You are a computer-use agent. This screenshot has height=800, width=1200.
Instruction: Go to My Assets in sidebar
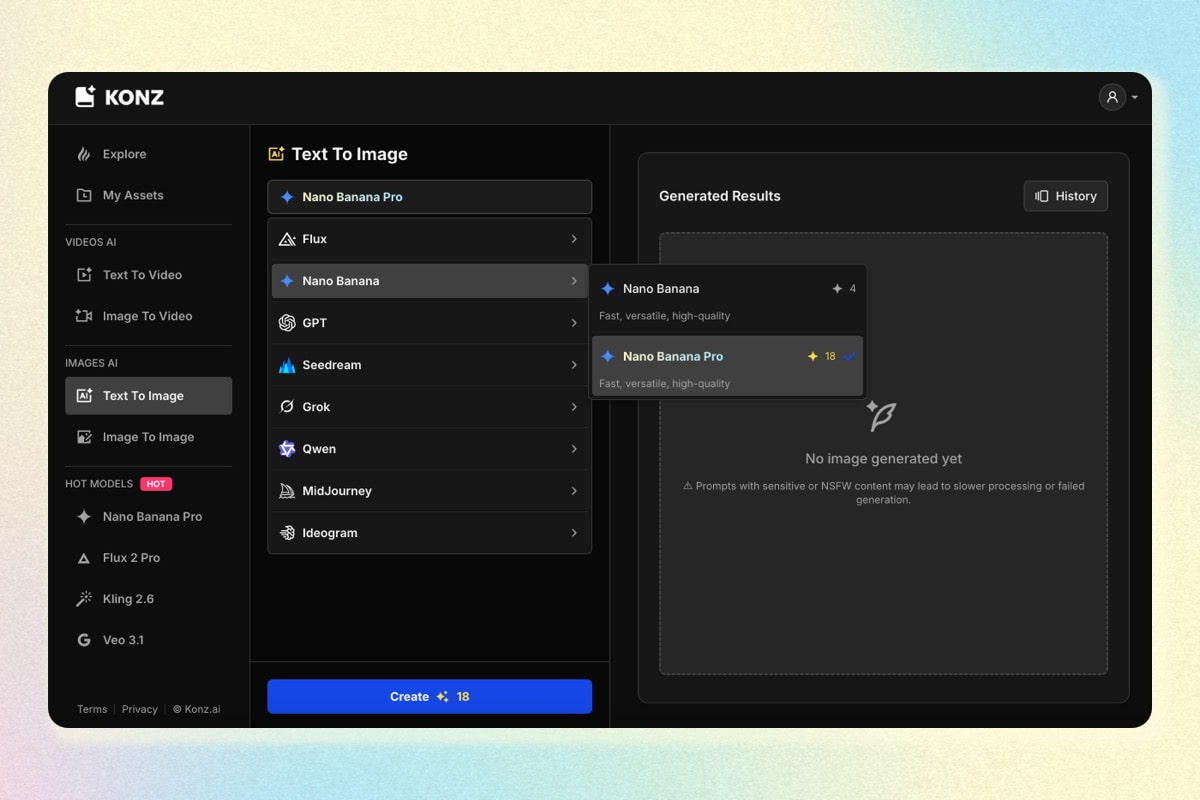(148, 195)
